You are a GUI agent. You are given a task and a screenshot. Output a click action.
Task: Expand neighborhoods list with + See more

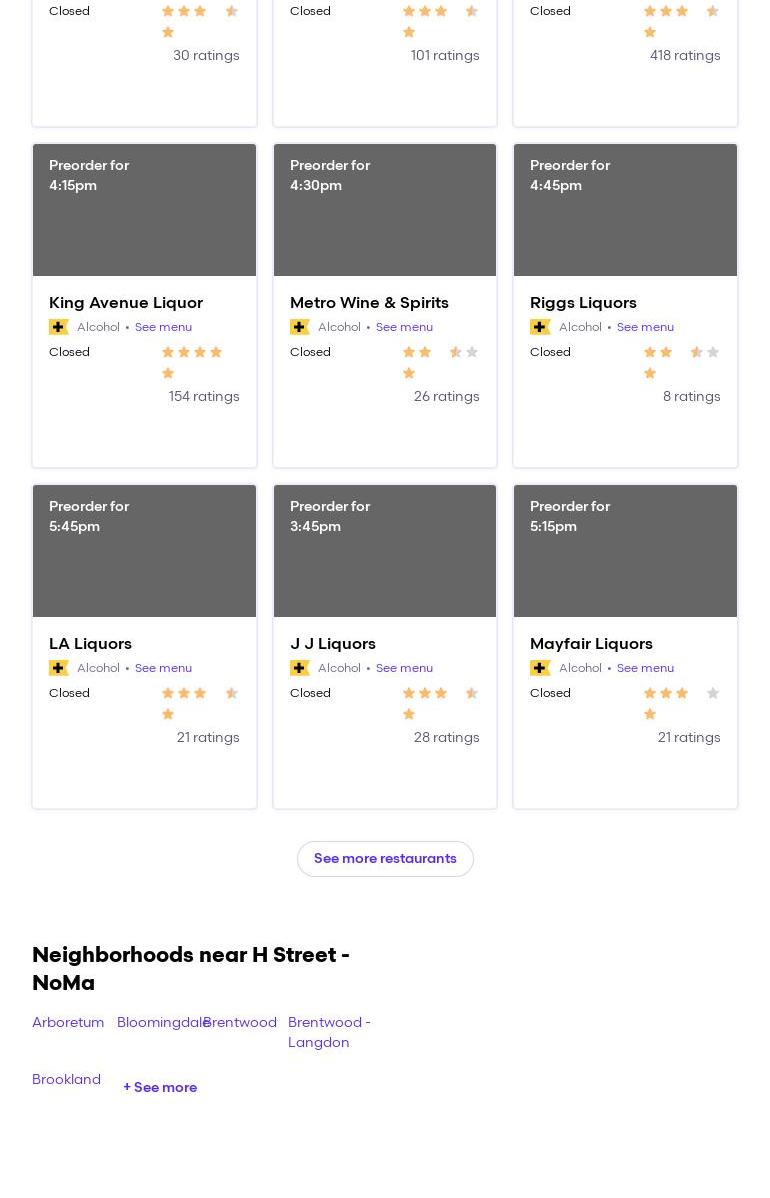(x=160, y=1087)
